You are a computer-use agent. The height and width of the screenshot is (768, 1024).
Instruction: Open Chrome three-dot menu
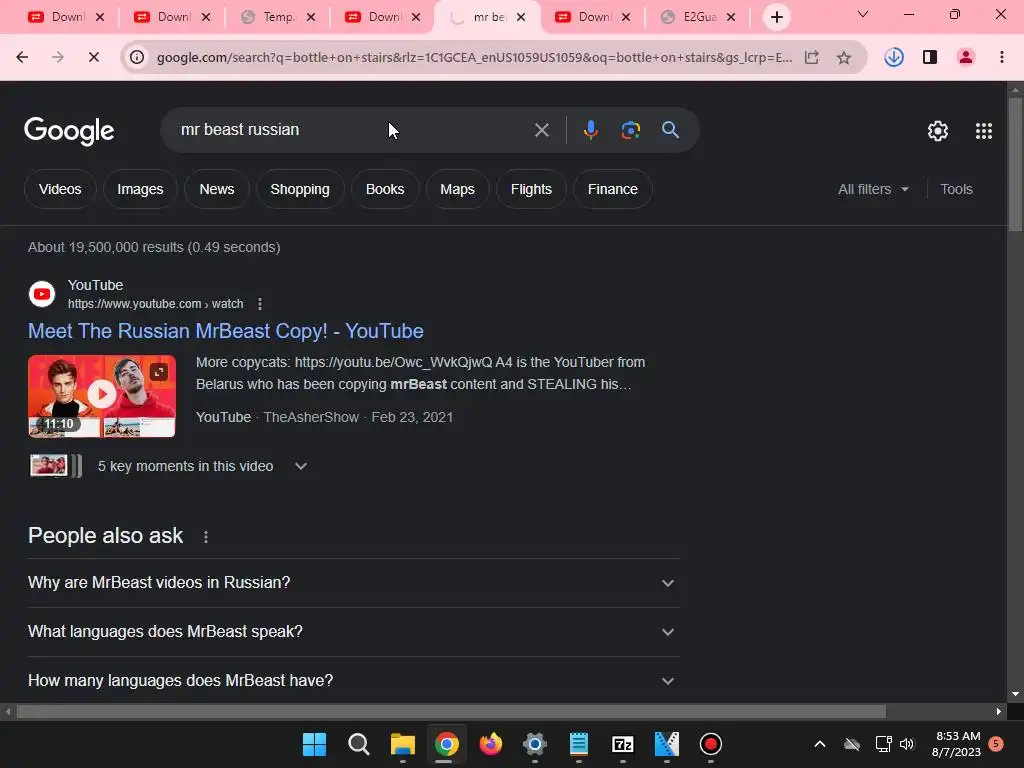pos(1001,57)
